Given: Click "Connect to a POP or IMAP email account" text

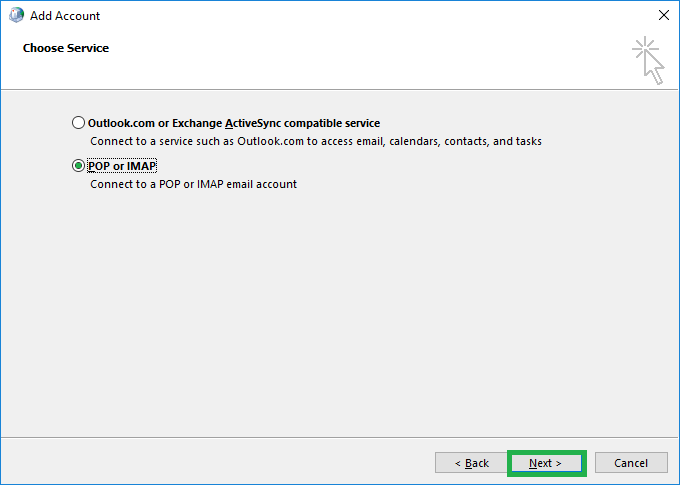Looking at the screenshot, I should [193, 184].
